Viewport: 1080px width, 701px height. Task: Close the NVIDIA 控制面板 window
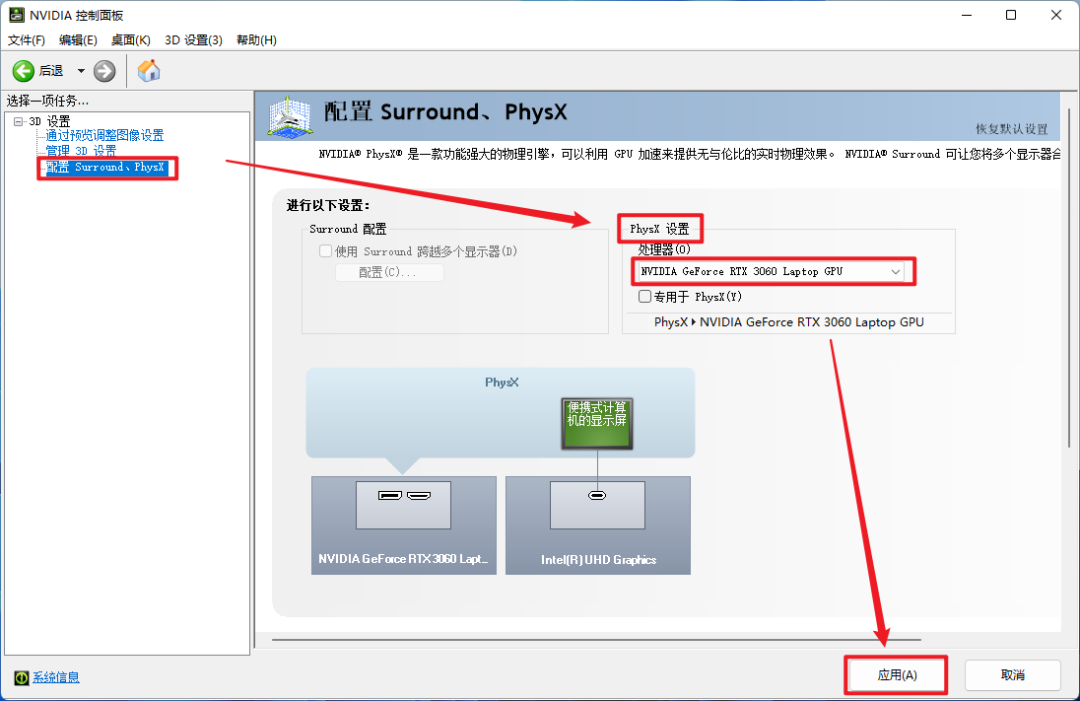tap(1056, 15)
